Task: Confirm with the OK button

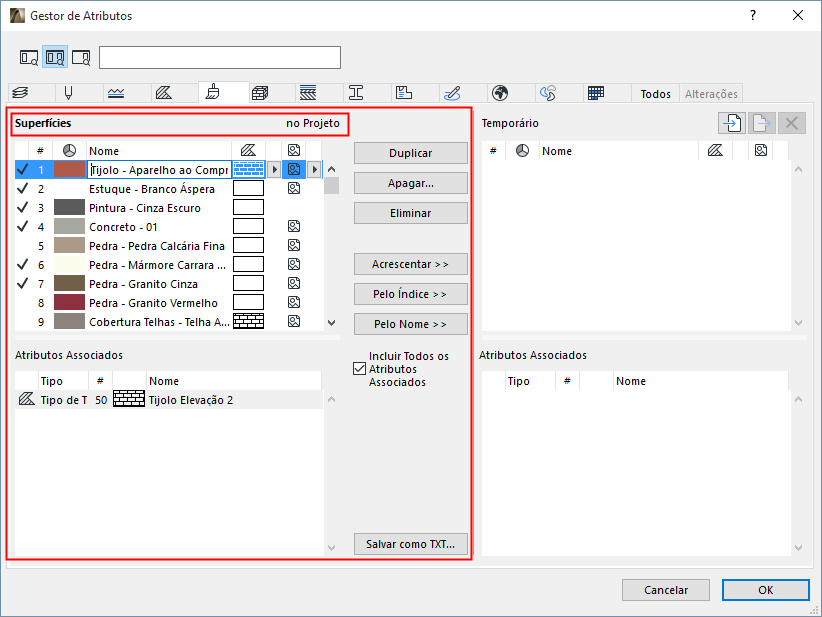Action: tap(765, 590)
